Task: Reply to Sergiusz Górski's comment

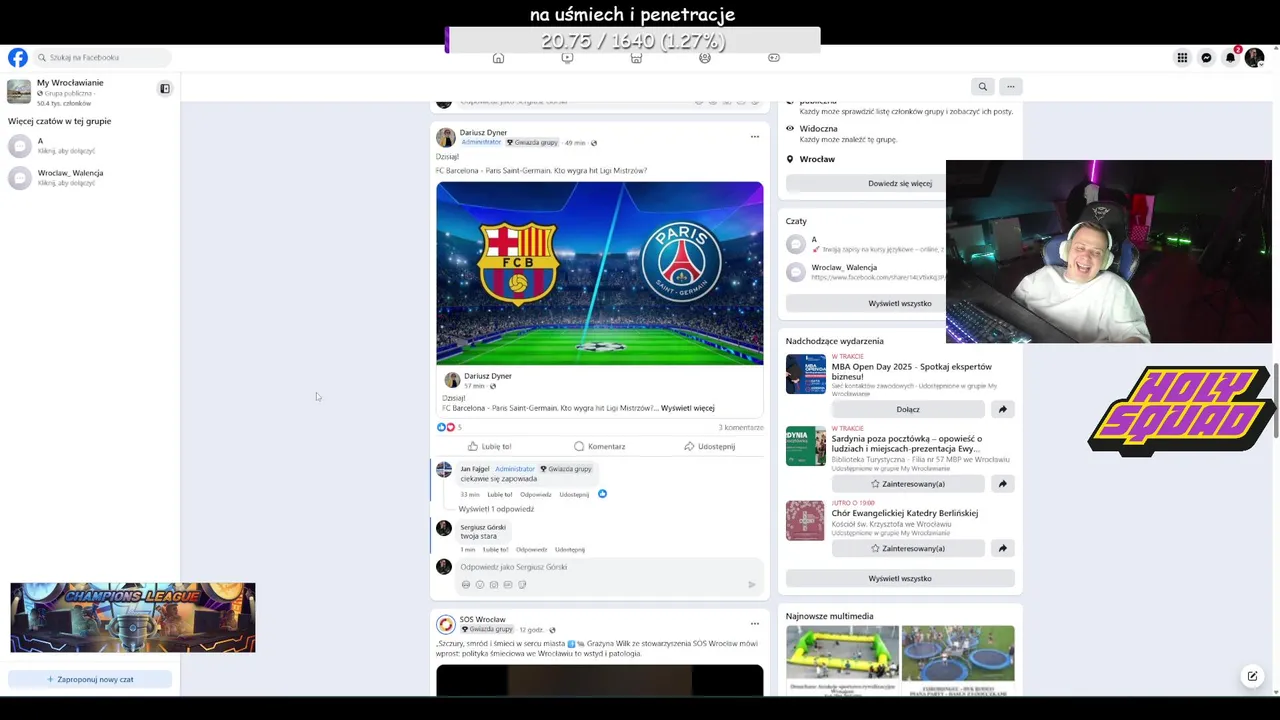Action: [x=532, y=549]
